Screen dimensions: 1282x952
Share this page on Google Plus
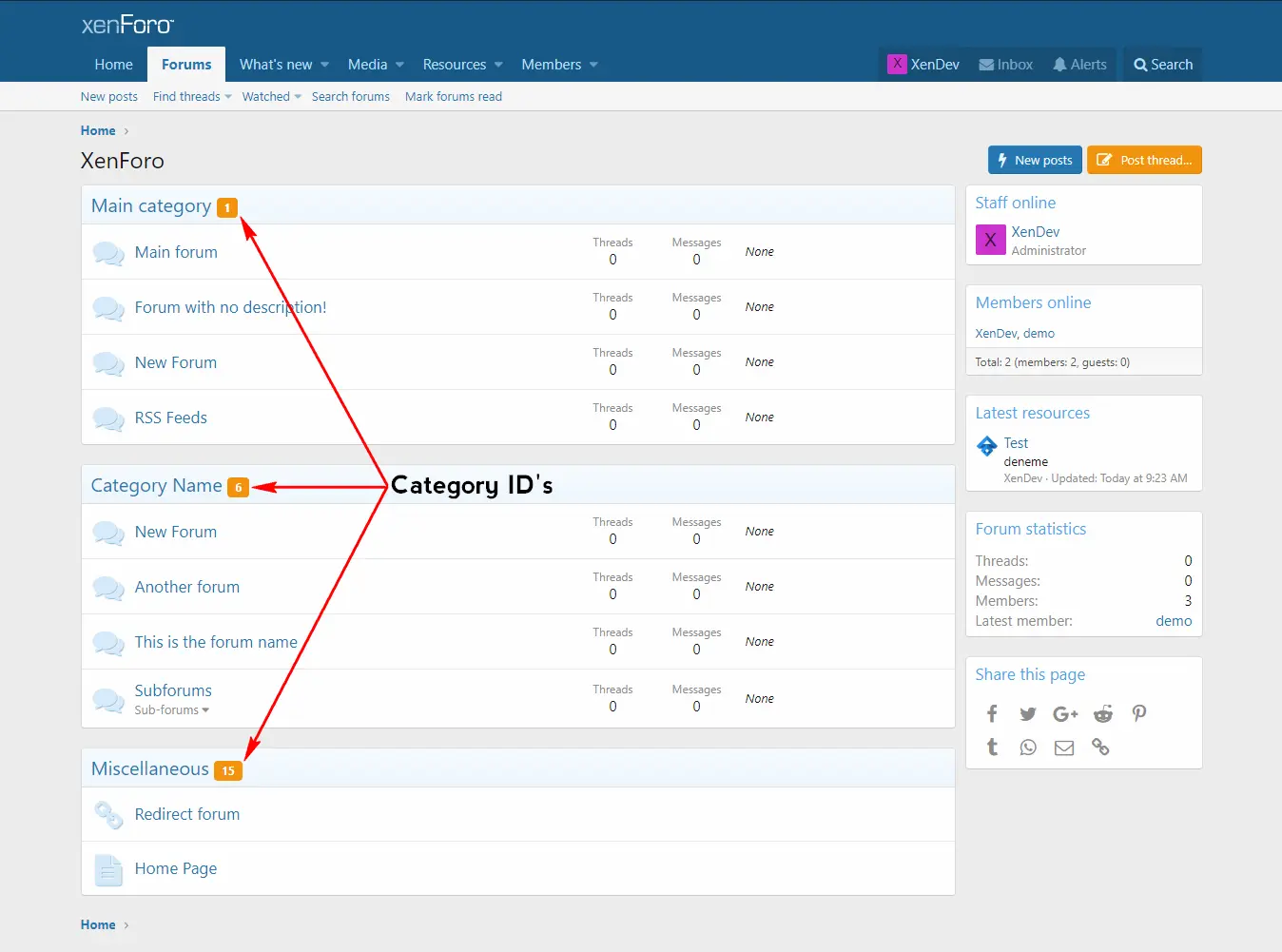tap(1065, 714)
